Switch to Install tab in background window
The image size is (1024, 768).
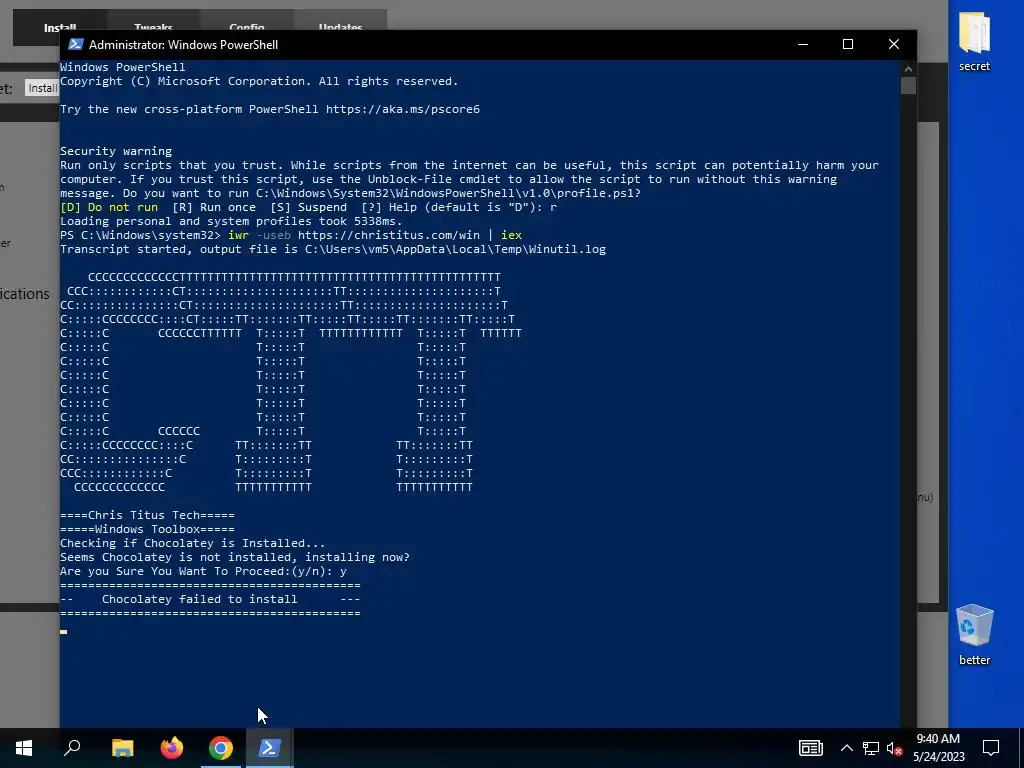click(x=59, y=28)
